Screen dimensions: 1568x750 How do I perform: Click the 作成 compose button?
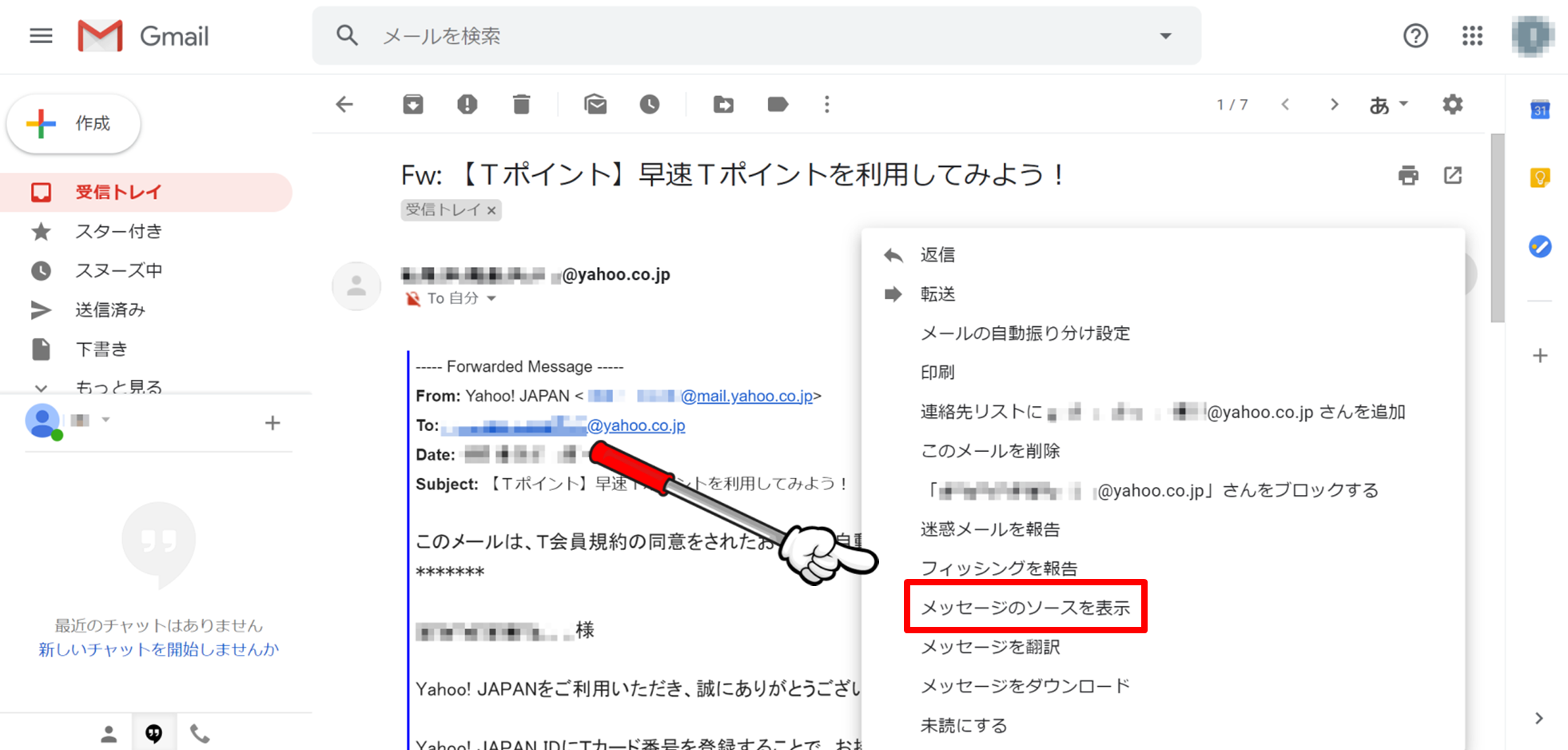[74, 123]
